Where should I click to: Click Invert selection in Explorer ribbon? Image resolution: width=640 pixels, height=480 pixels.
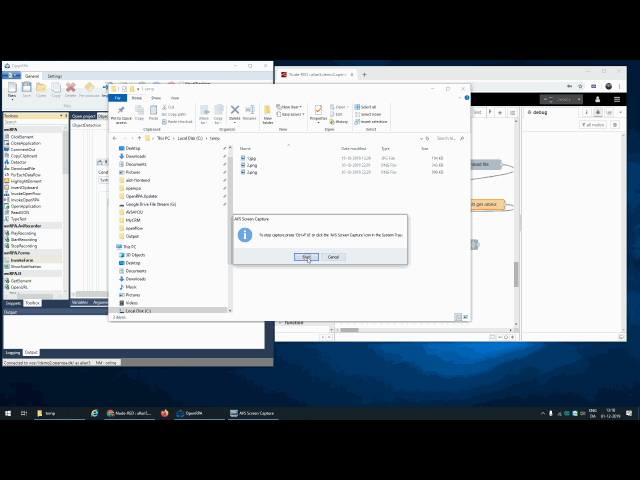[x=371, y=122]
